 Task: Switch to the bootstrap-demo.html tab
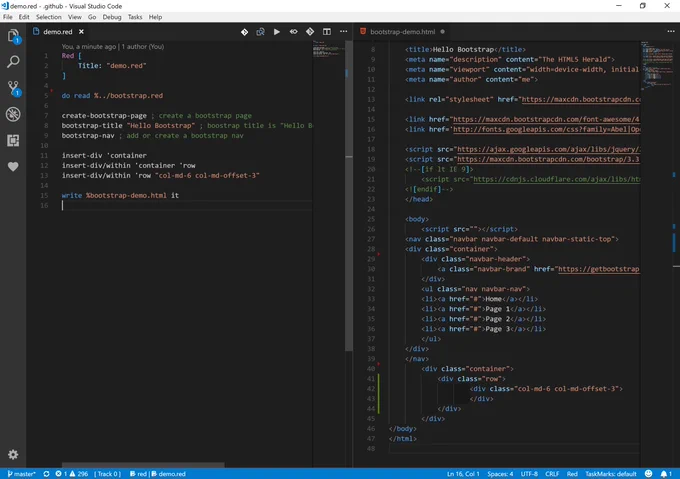click(402, 32)
